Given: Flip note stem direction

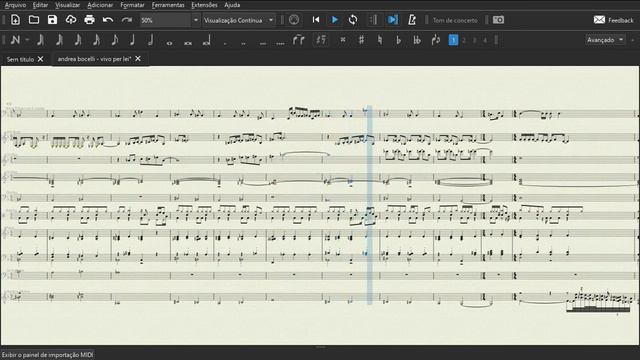Looking at the screenshot, I should coord(436,40).
